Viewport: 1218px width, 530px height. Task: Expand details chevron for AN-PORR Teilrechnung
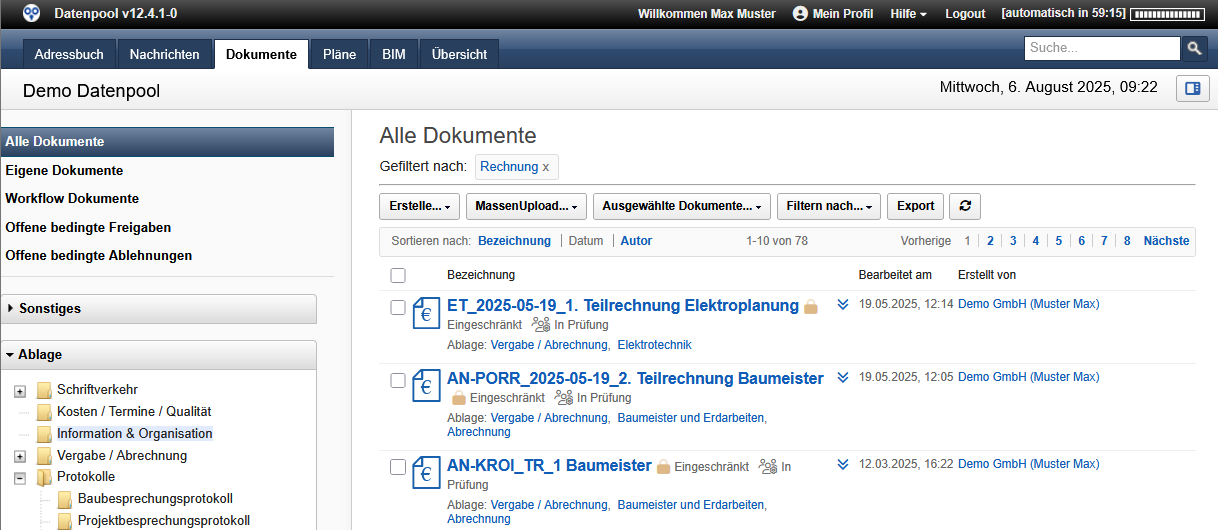click(x=843, y=378)
